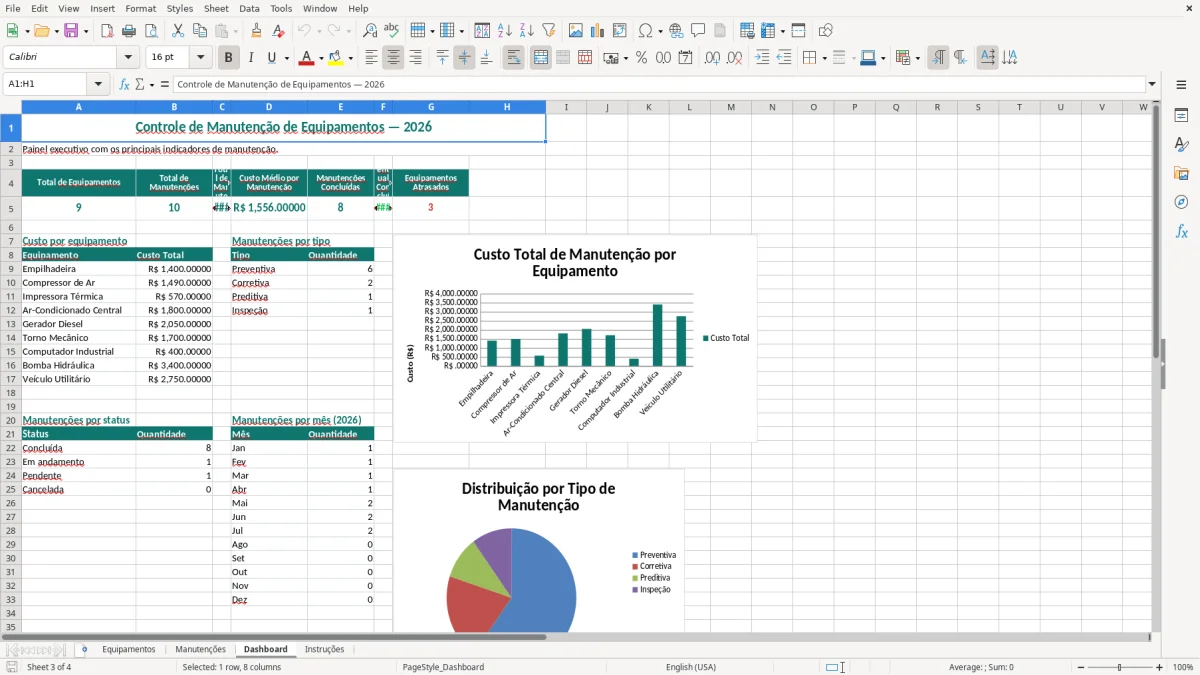The width and height of the screenshot is (1200, 675).
Task: Remove a decimal place
Action: (x=735, y=58)
